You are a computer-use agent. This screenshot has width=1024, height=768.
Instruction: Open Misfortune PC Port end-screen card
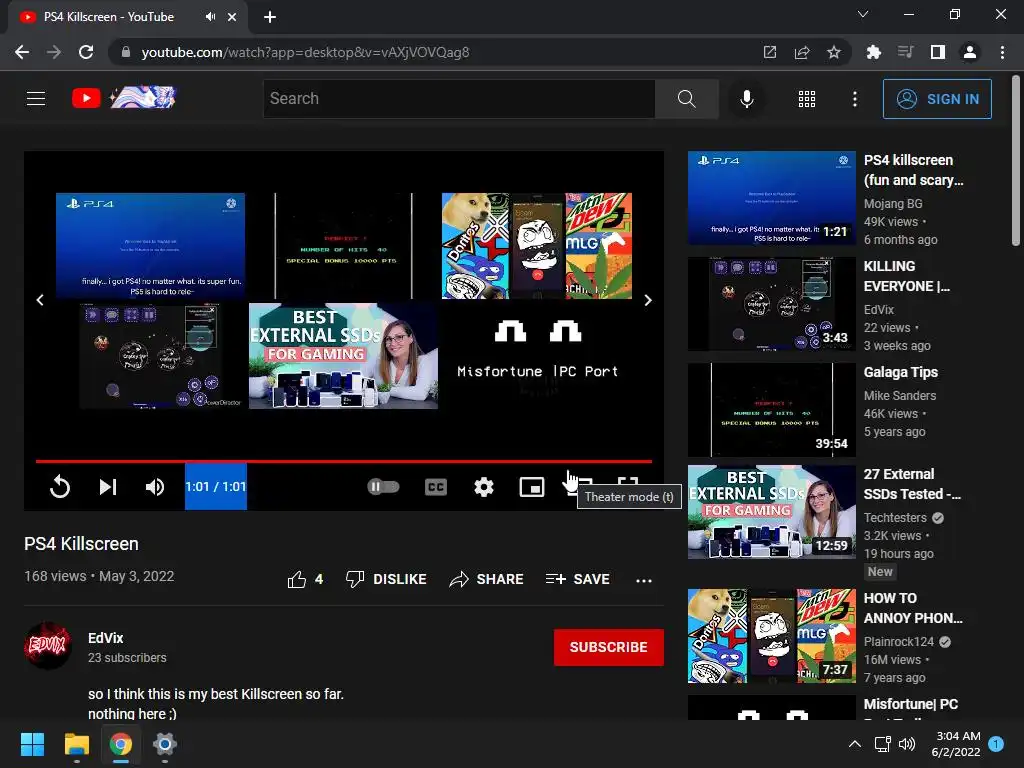[x=537, y=355]
